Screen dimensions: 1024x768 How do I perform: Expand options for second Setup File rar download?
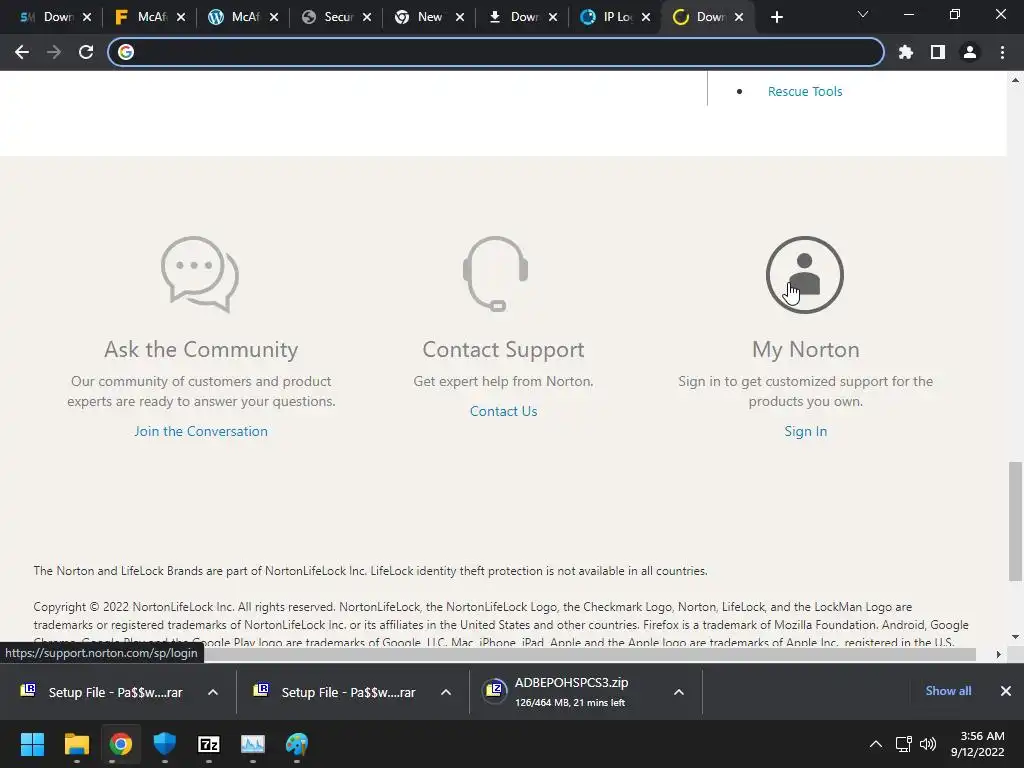[445, 692]
